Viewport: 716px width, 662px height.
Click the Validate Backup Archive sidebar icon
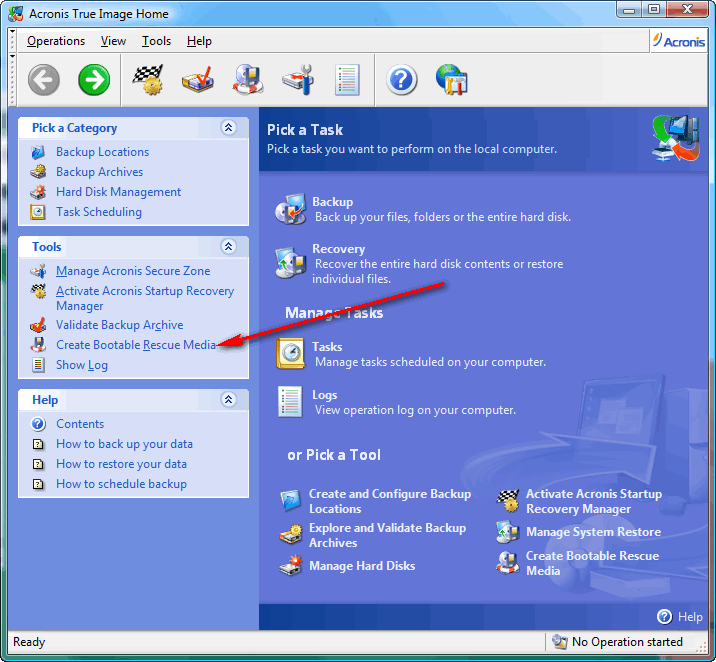(x=38, y=325)
